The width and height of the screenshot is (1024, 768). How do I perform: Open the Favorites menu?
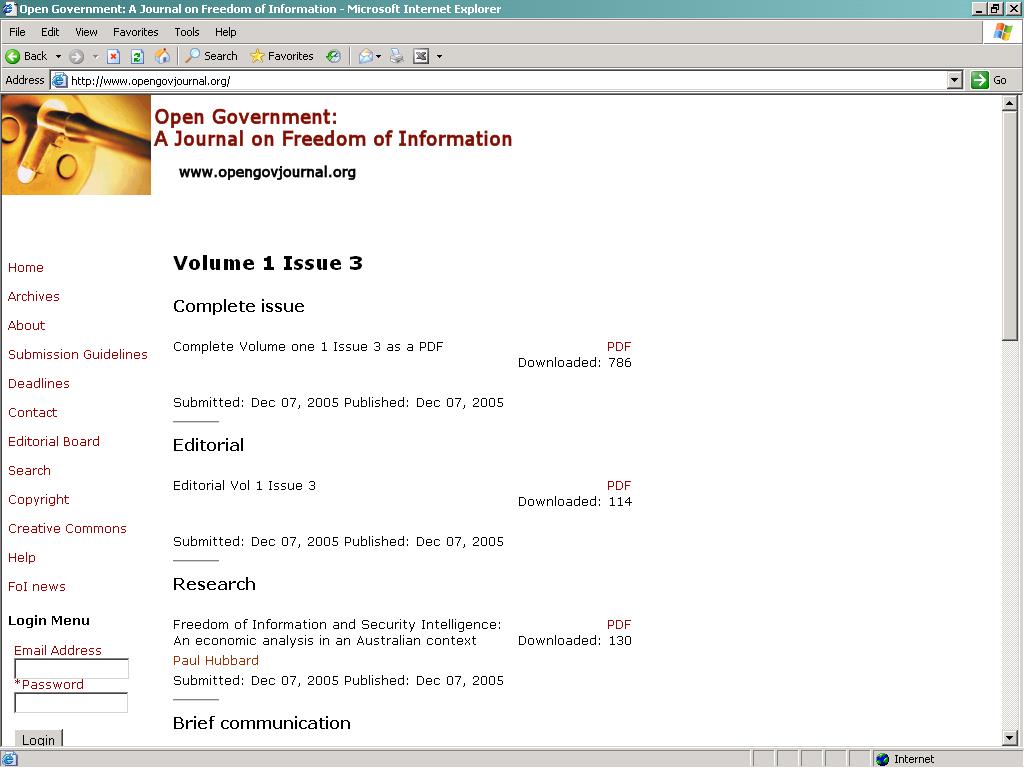pyautogui.click(x=135, y=32)
